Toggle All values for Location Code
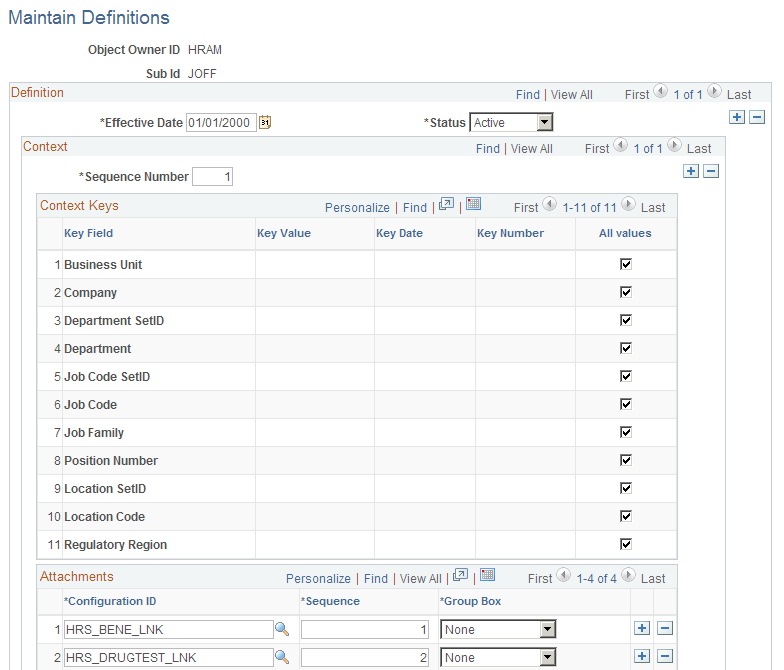The height and width of the screenshot is (670, 784). coord(626,516)
